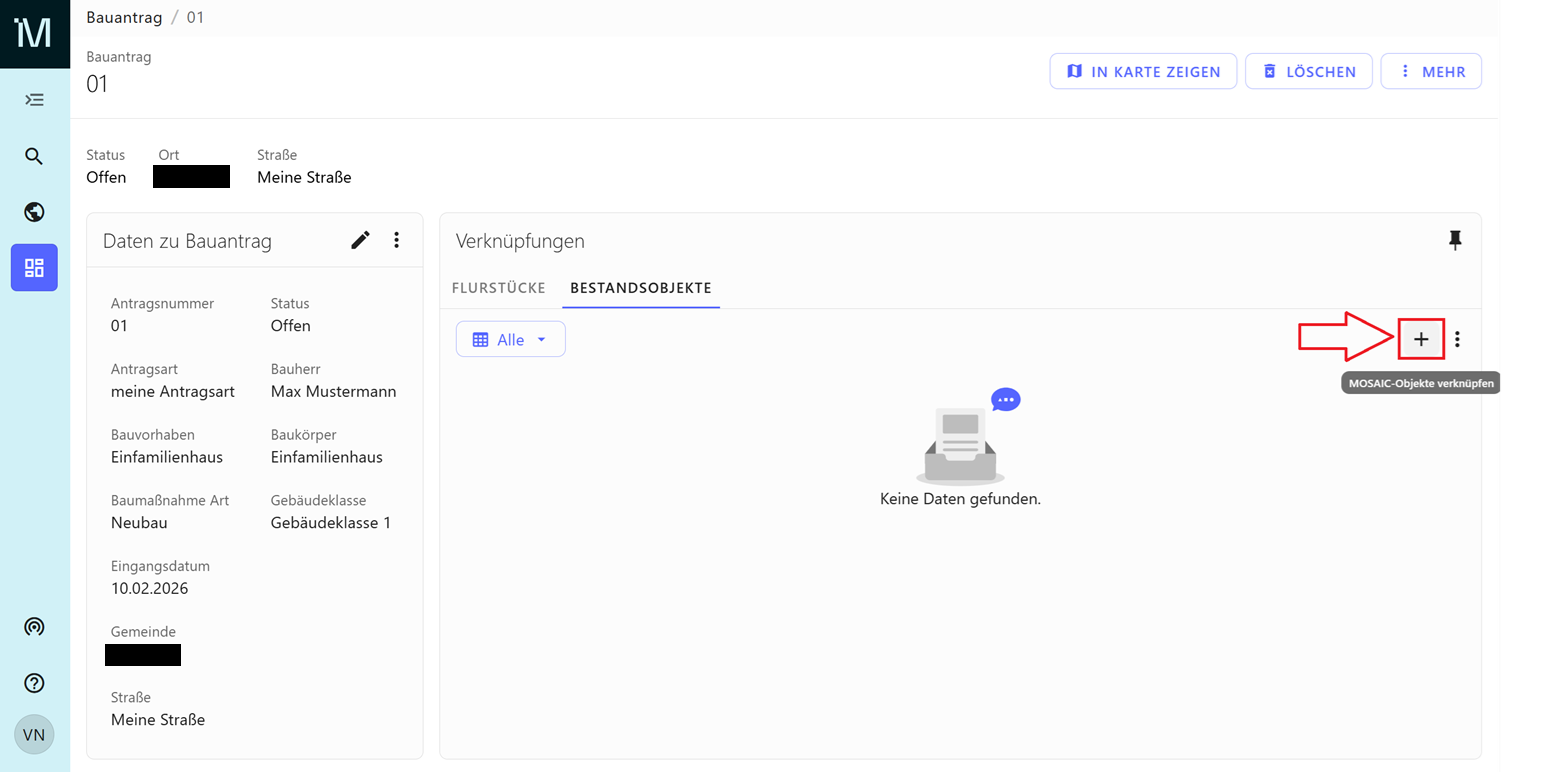Select the Bestandsobjekte tab

coord(640,287)
